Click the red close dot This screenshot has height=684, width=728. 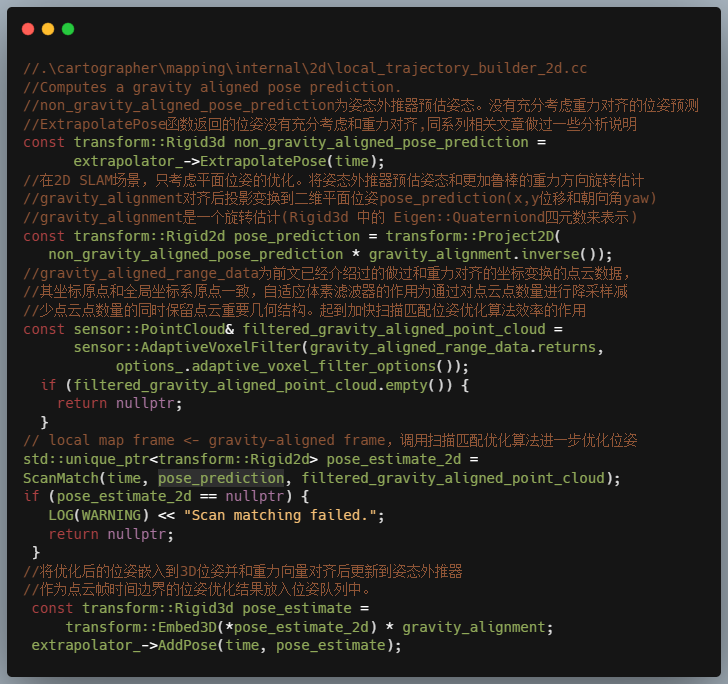click(x=27, y=29)
